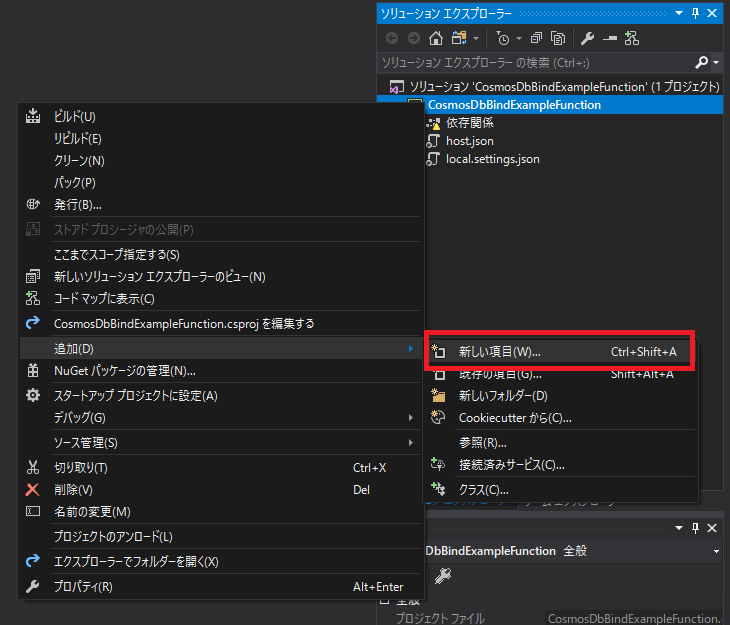
Task: Open the 追加(D) submenu
Action: (x=221, y=348)
